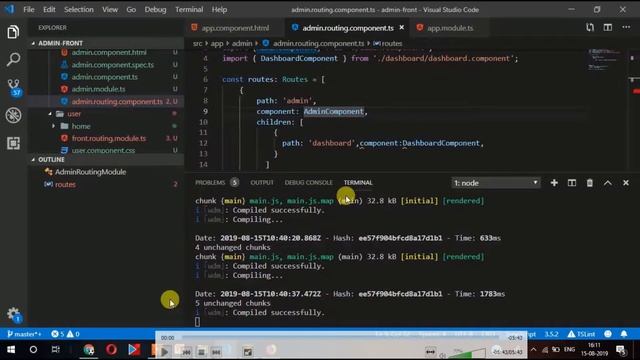Maximize the terminal panel with the up chevron
640x360 pixels.
tap(608, 183)
